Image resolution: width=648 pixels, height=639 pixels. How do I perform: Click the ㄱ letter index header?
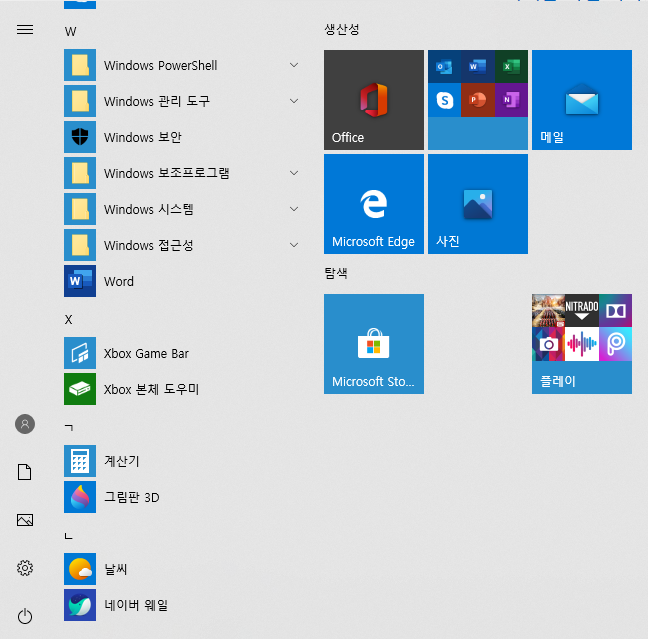69,427
